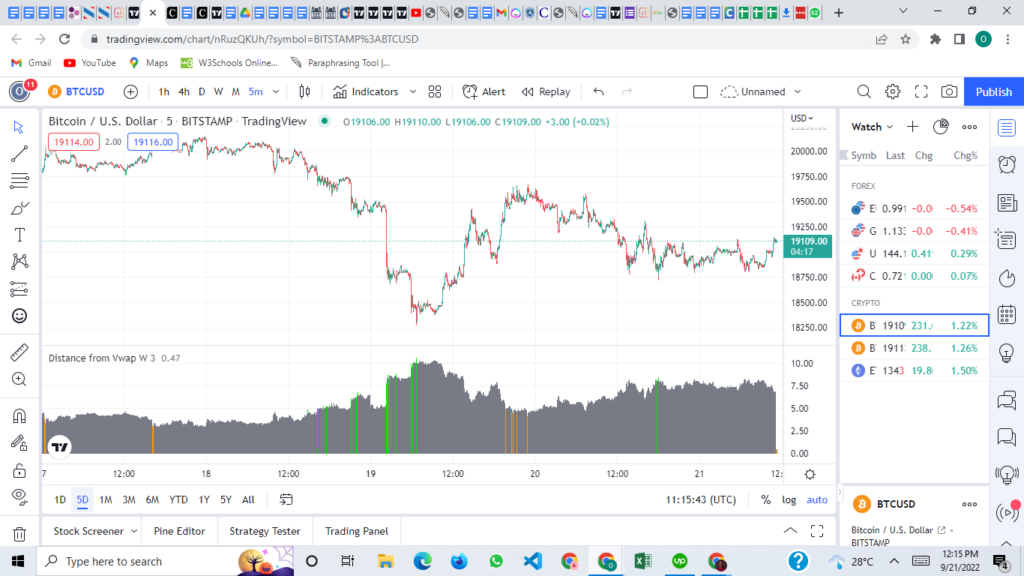
Task: Open the Alerts clock sidebar icon
Action: [1007, 165]
